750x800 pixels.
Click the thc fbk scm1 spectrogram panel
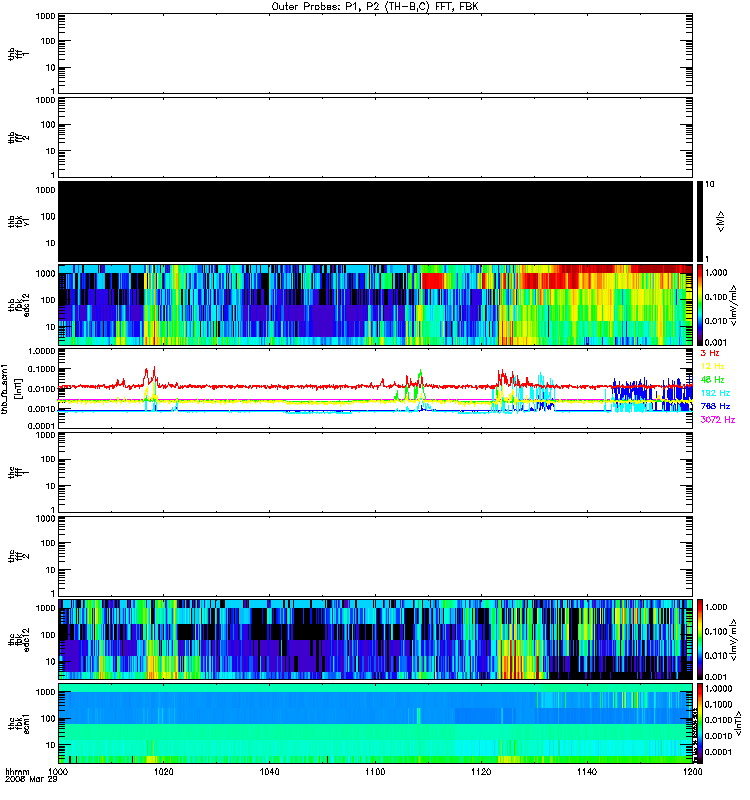[x=376, y=723]
